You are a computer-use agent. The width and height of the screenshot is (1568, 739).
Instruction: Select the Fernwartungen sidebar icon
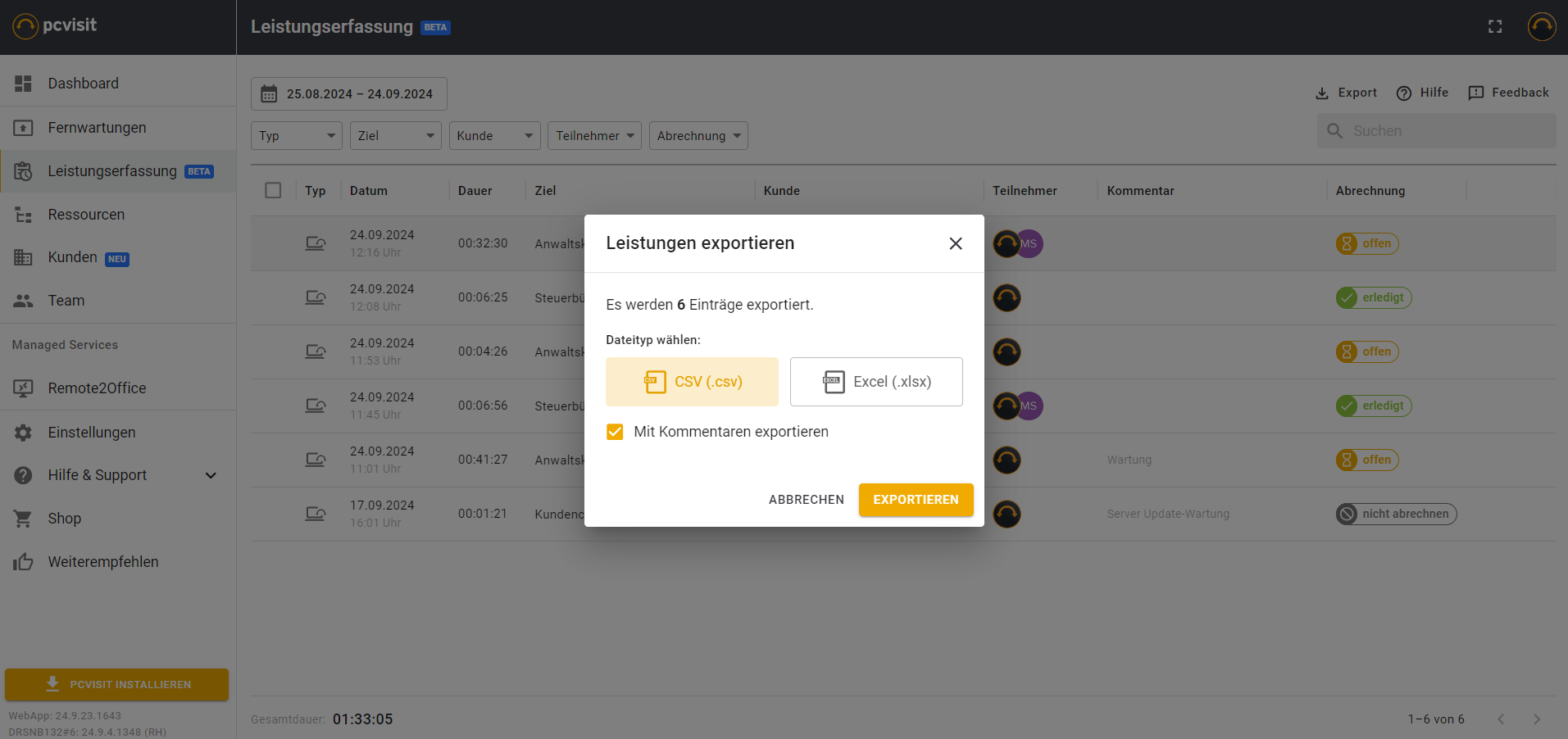point(23,127)
